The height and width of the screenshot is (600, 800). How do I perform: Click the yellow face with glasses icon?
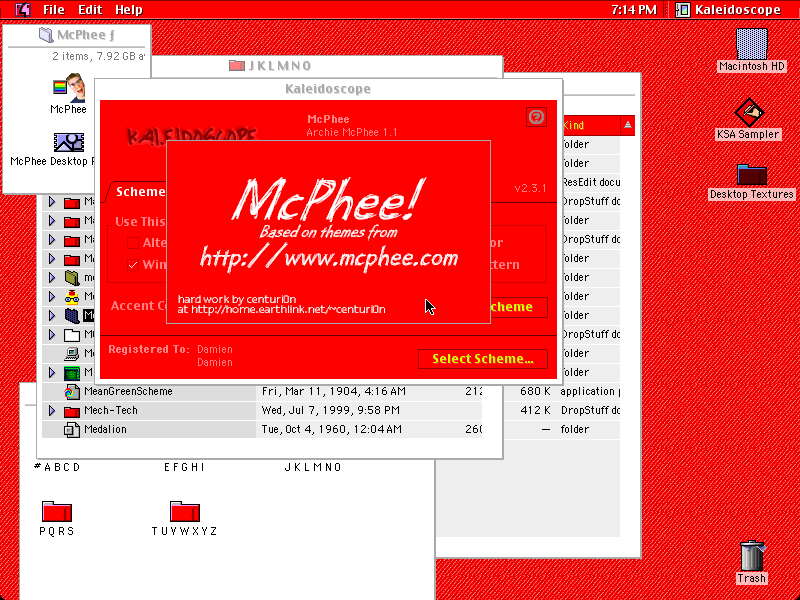coord(72,296)
